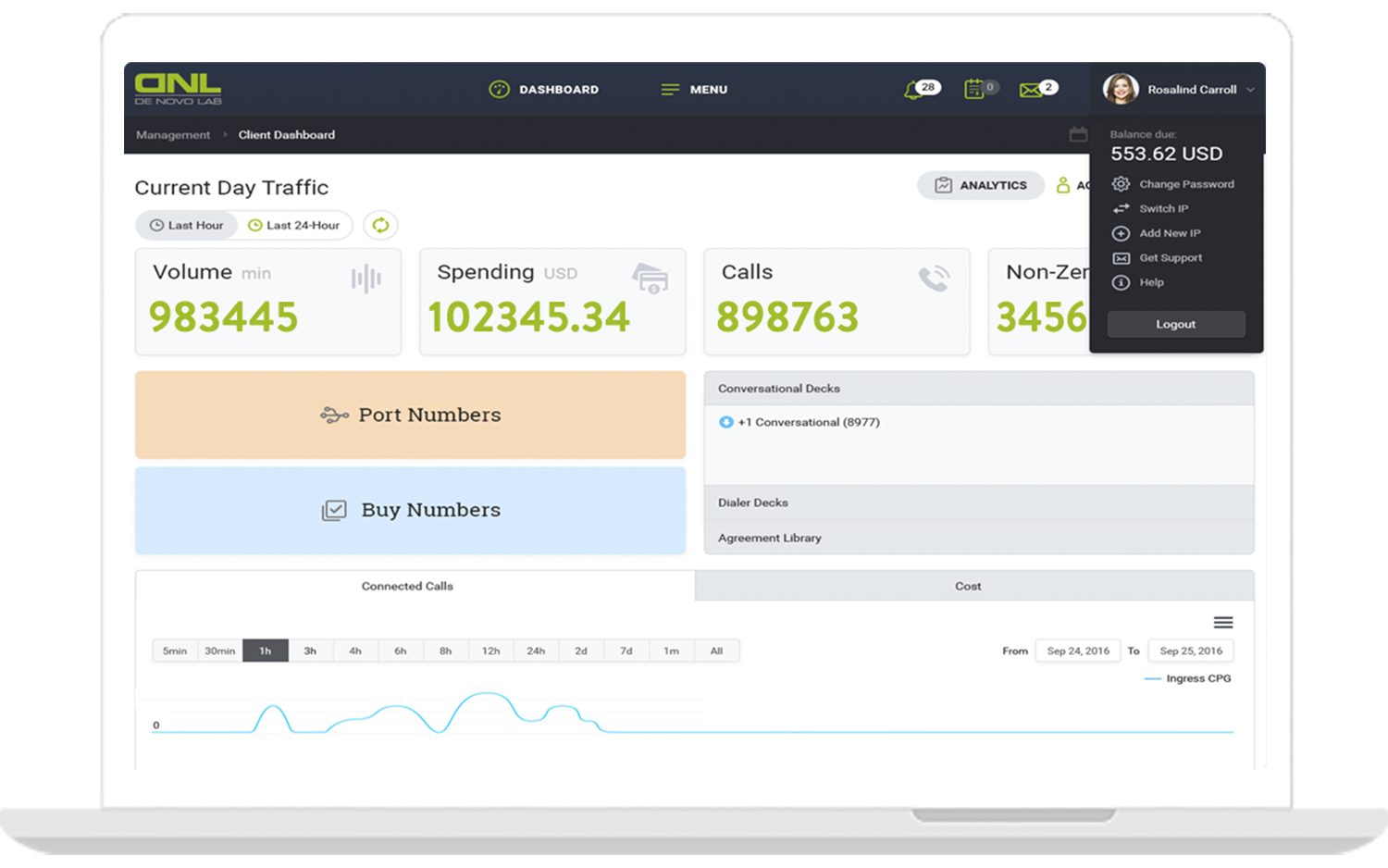Switch to the Connected Calls tab
Screen dimensions: 1388x868
[415, 586]
